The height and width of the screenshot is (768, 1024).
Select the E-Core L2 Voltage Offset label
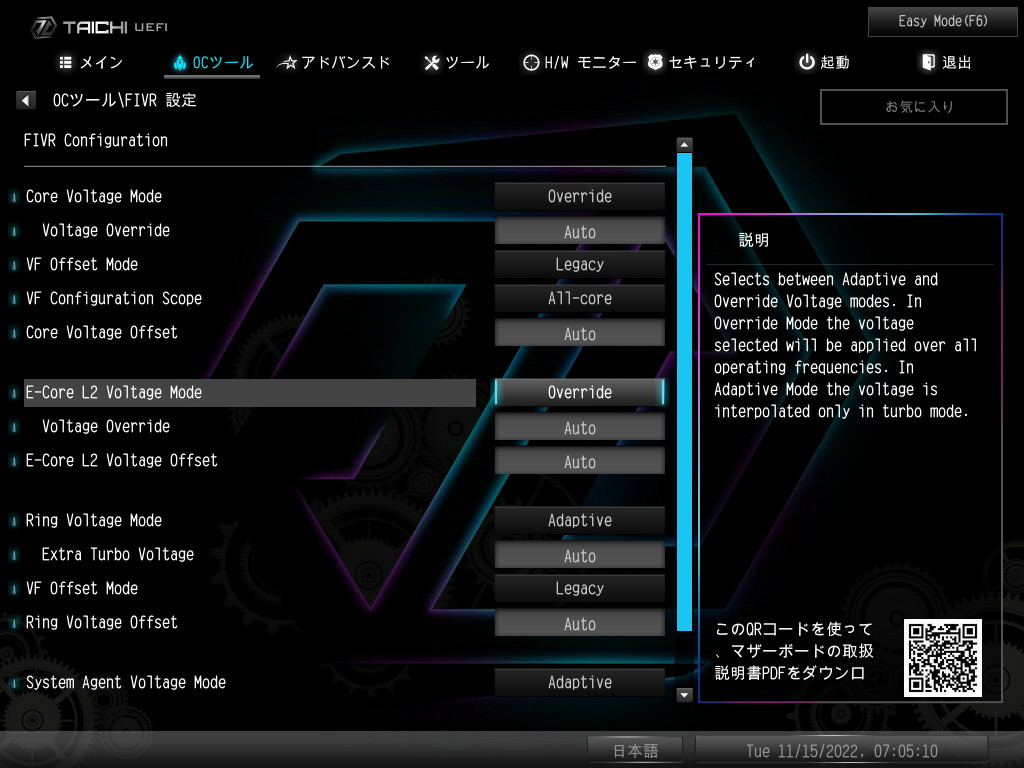[x=121, y=460]
